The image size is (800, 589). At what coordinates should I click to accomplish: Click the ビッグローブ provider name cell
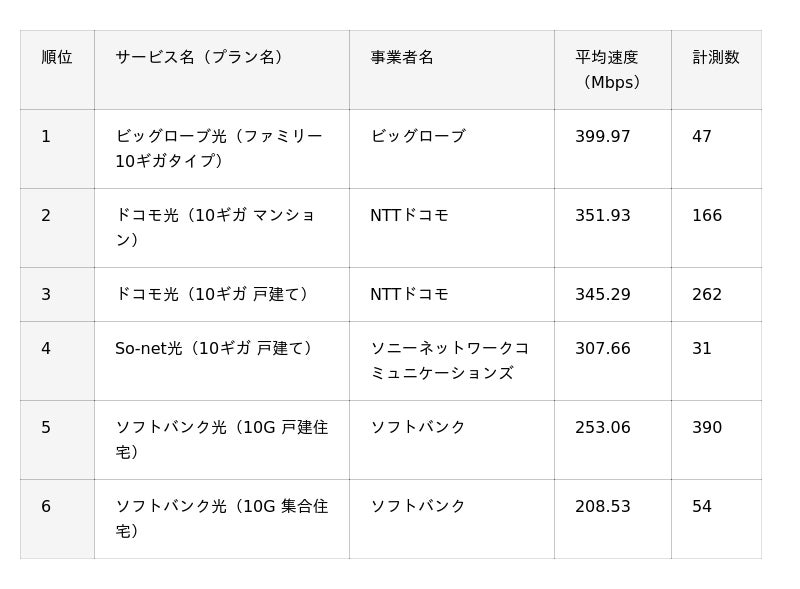coord(452,149)
